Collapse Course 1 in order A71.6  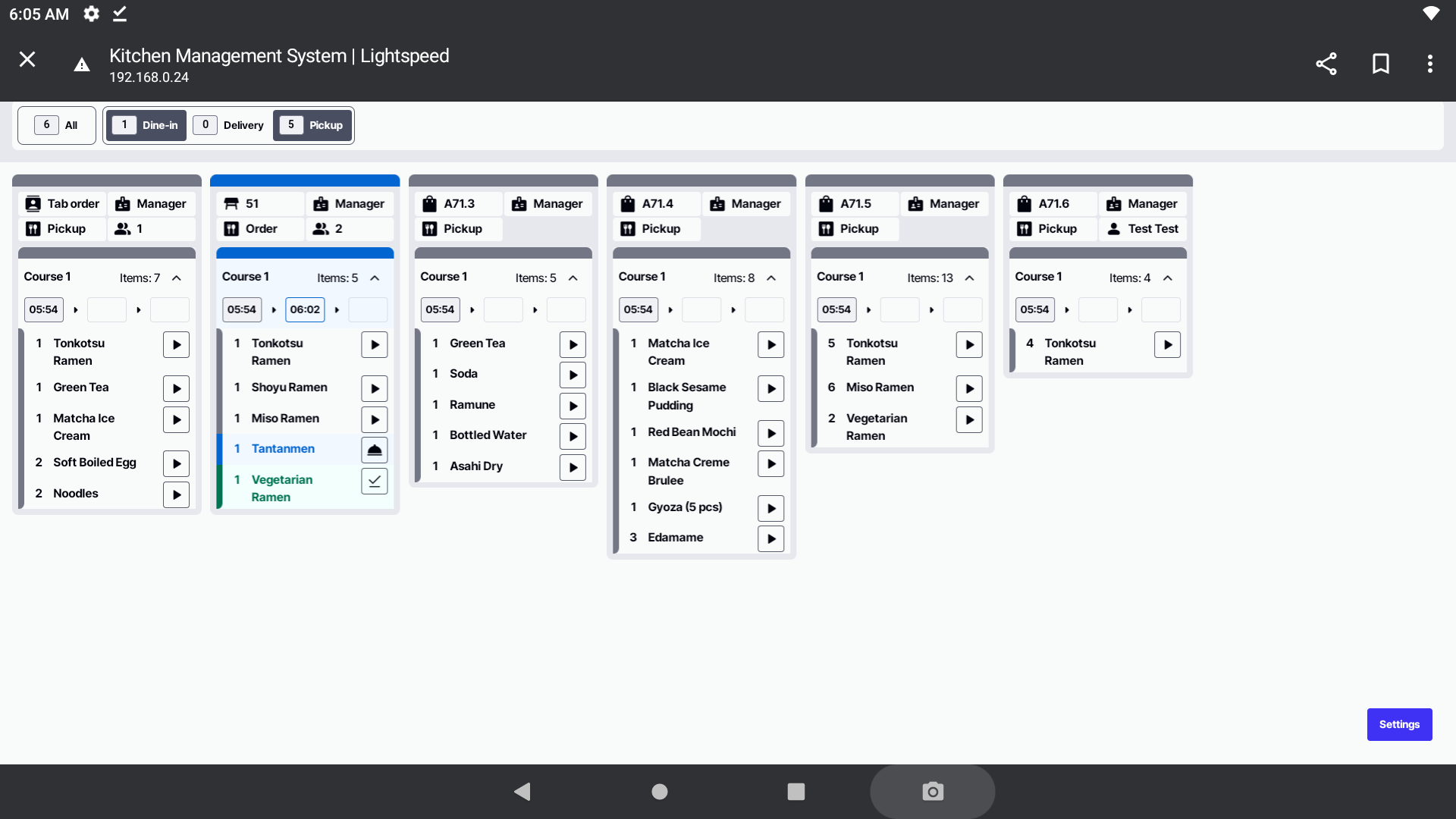click(1168, 278)
